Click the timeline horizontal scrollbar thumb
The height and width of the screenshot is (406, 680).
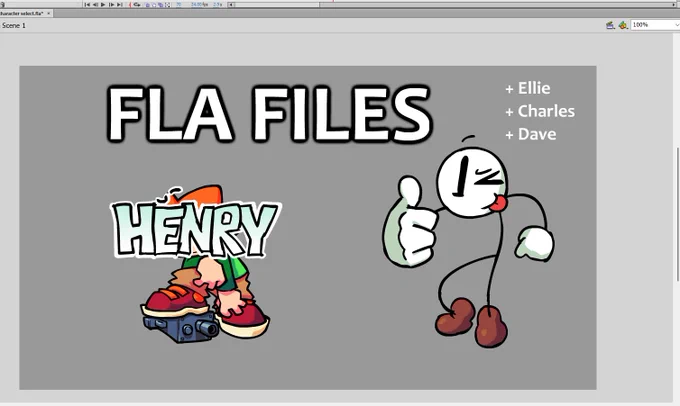tap(277, 5)
